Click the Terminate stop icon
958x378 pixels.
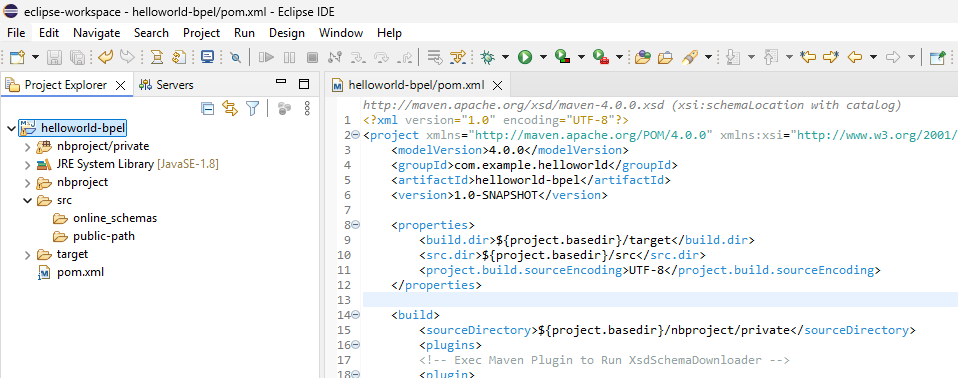(312, 57)
